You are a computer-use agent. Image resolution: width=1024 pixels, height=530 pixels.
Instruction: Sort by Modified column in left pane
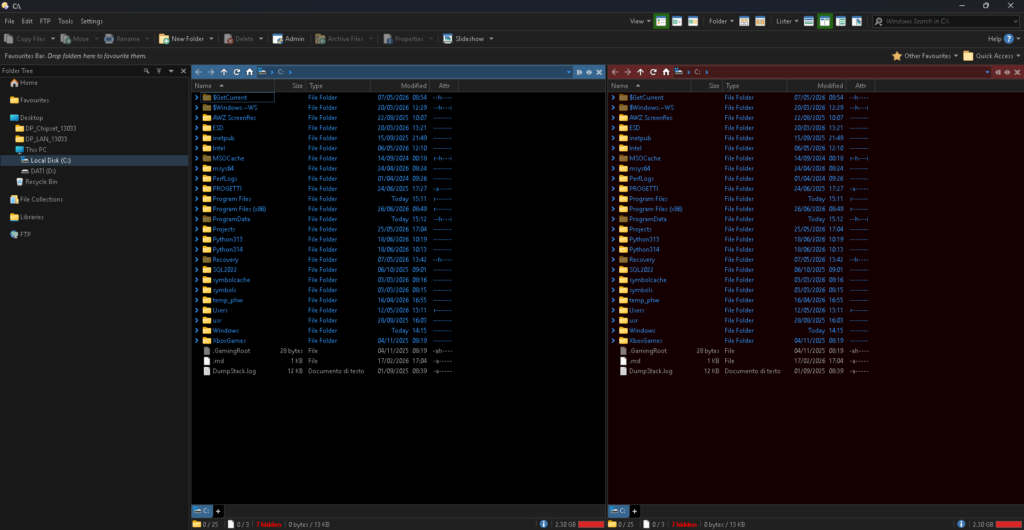coord(400,86)
